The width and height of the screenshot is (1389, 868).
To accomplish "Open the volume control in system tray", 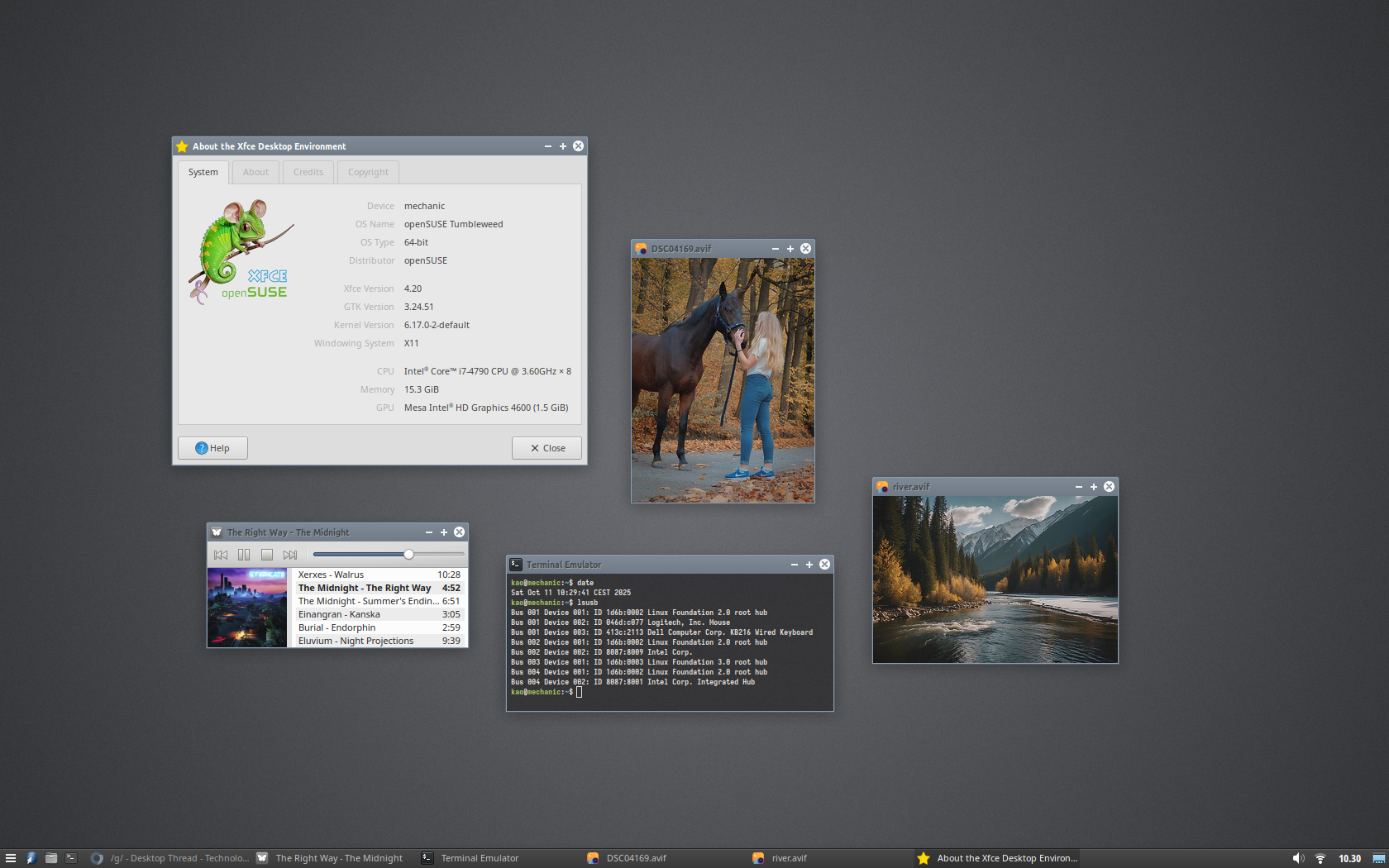I will [1298, 858].
